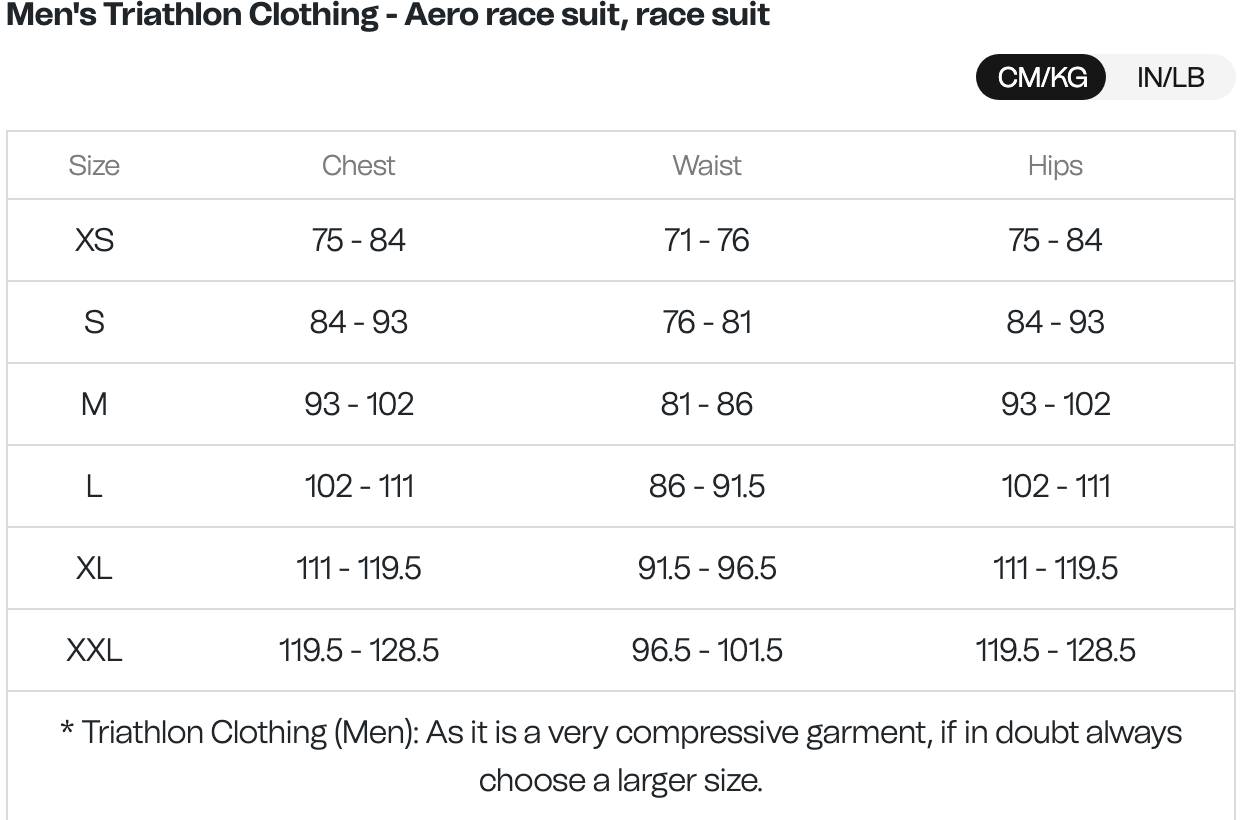
Task: Click the Hips column header
Action: pos(1055,165)
